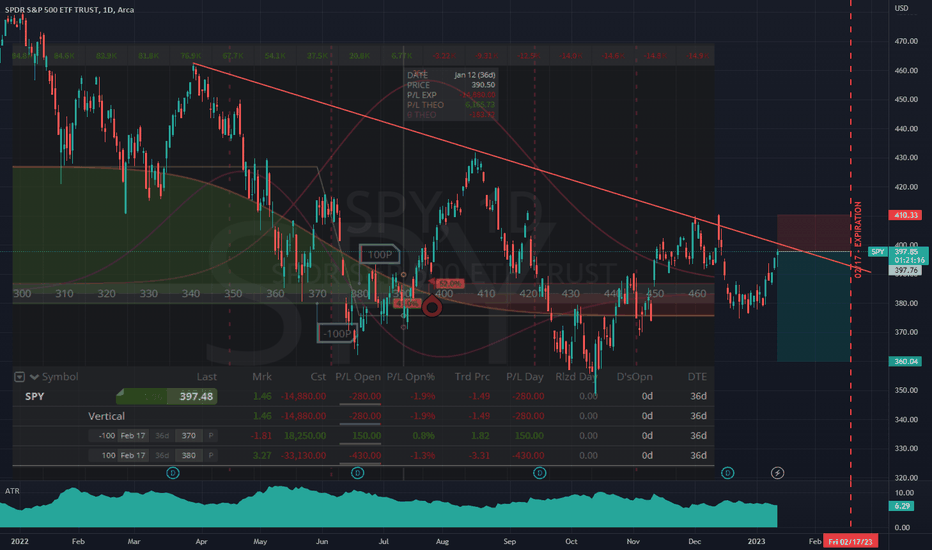932x550 pixels.
Task: Open the Feb 17 expiration of the 380 leg
Action: (133, 455)
